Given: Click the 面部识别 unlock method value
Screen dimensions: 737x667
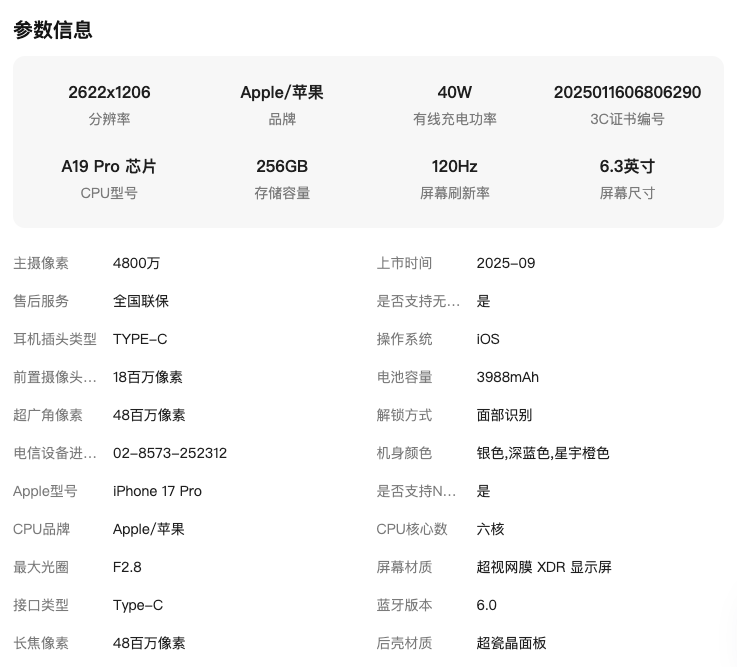Looking at the screenshot, I should [x=504, y=415].
